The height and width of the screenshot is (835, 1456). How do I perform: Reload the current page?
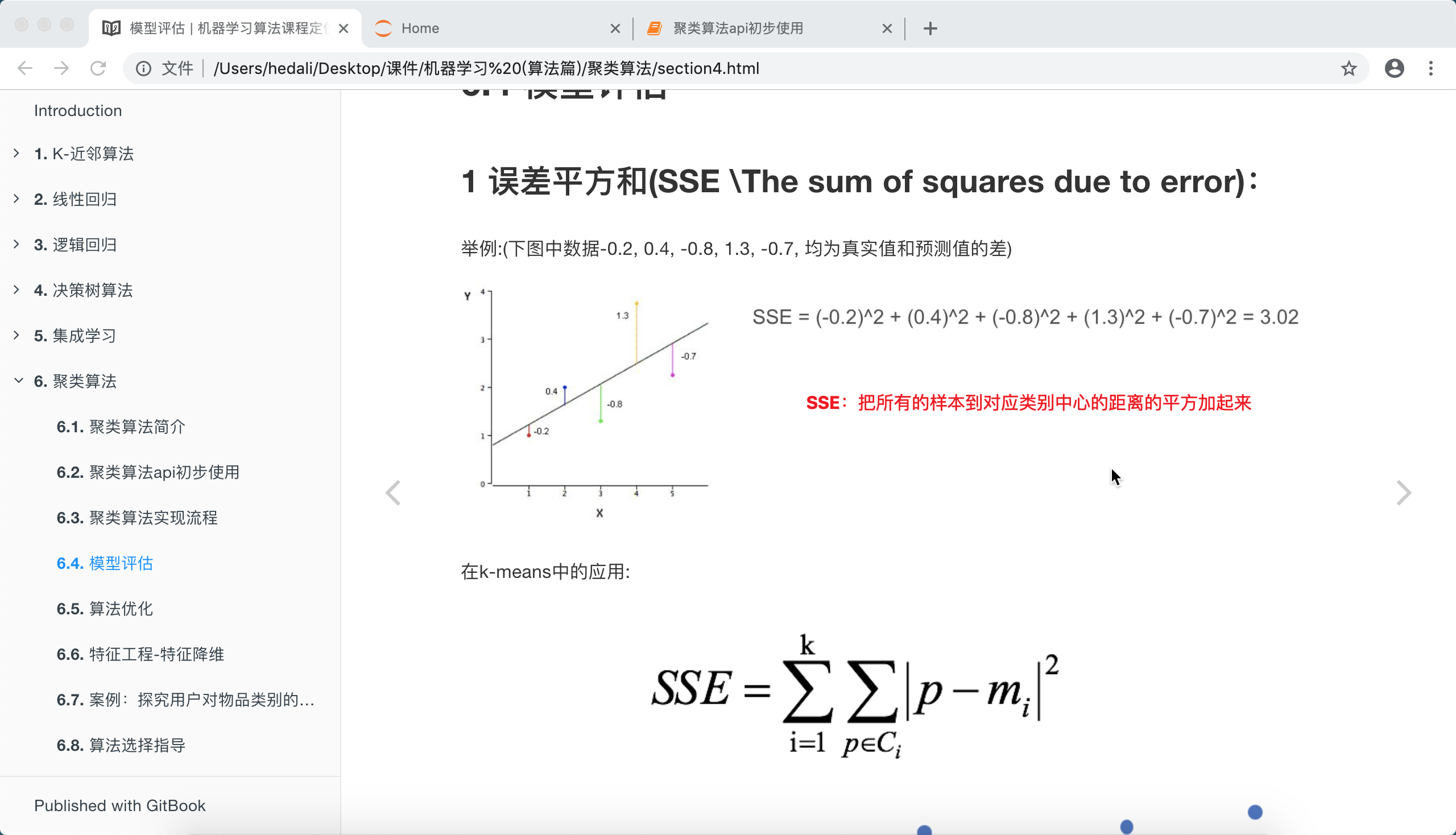[x=98, y=68]
